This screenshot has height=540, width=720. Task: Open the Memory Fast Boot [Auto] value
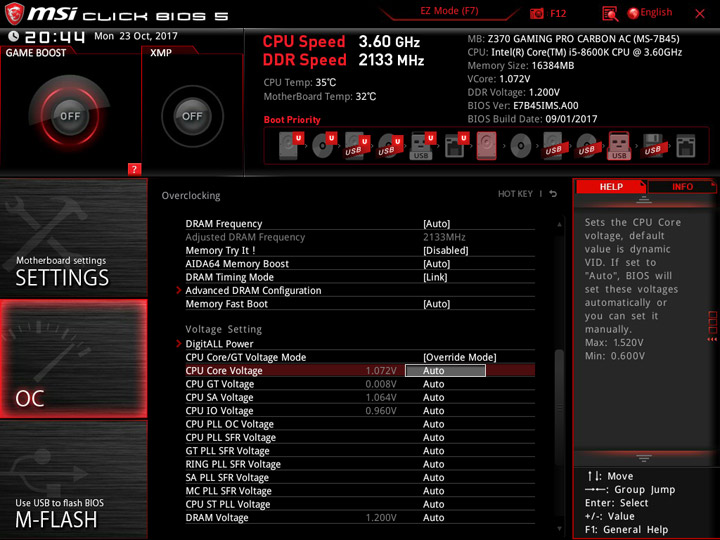pyautogui.click(x=436, y=304)
